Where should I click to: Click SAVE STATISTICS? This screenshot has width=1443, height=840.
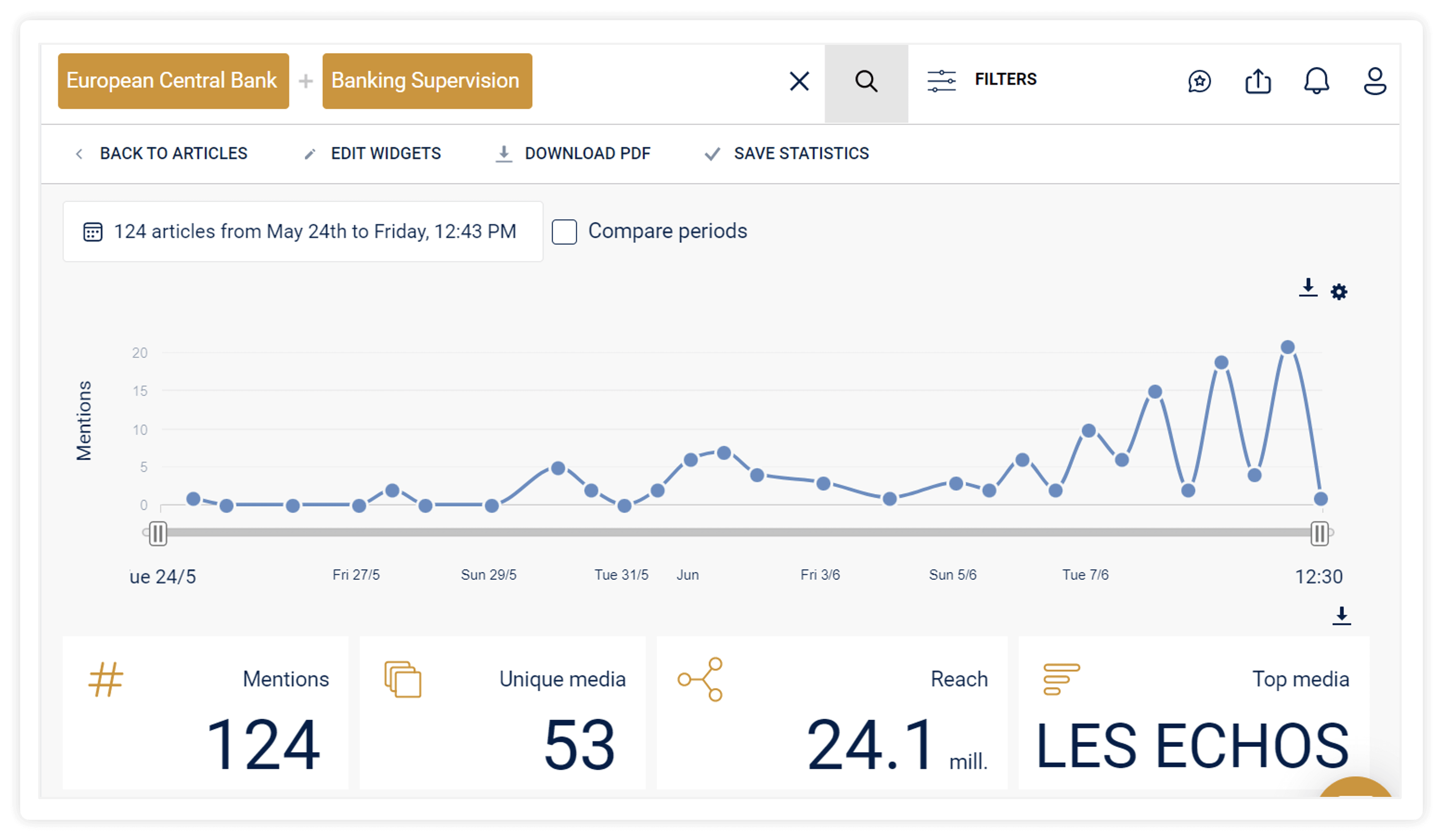pos(787,154)
